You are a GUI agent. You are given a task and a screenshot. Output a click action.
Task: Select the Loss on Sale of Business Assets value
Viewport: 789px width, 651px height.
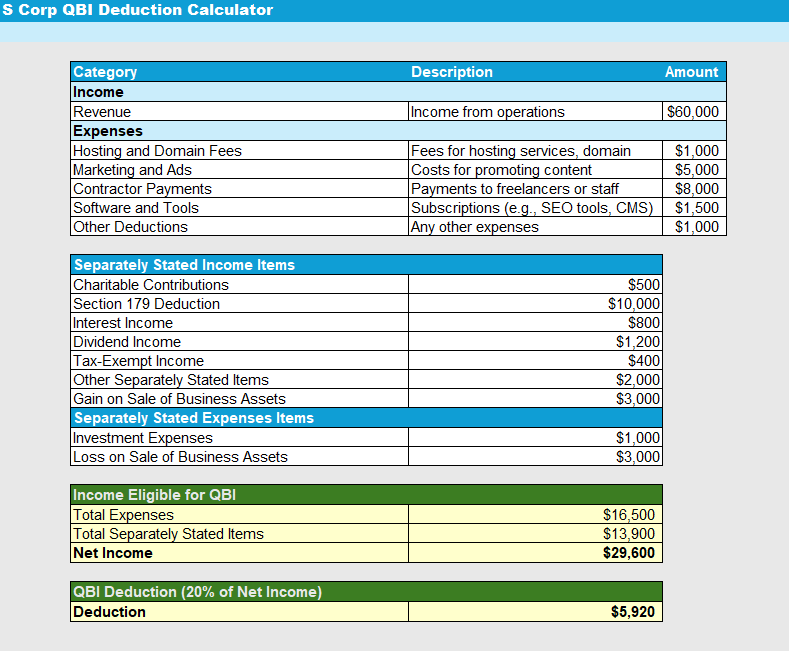point(535,457)
